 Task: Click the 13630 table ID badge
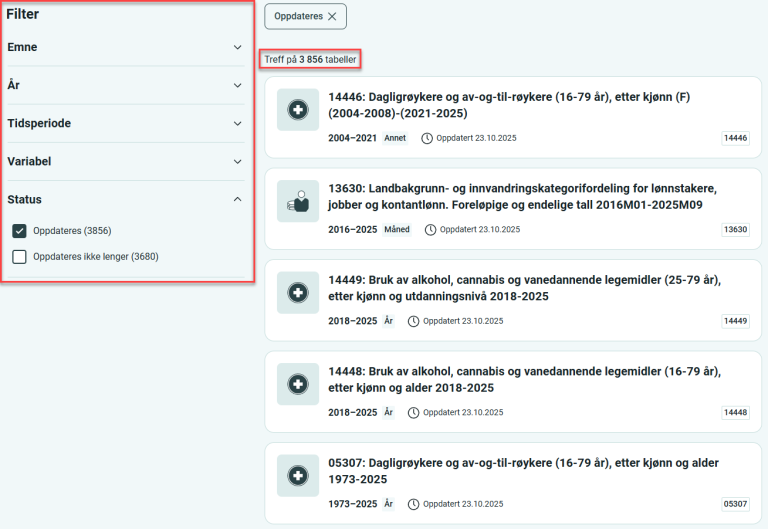coord(735,230)
